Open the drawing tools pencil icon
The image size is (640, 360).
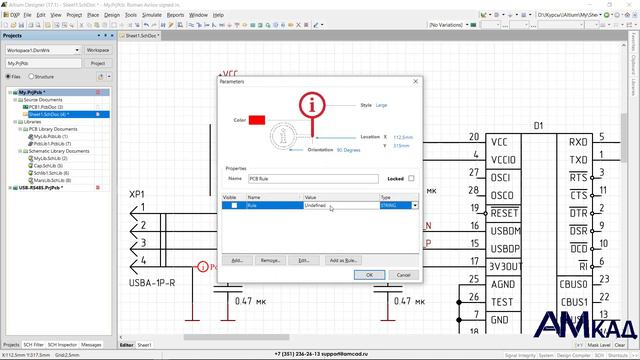pos(315,25)
